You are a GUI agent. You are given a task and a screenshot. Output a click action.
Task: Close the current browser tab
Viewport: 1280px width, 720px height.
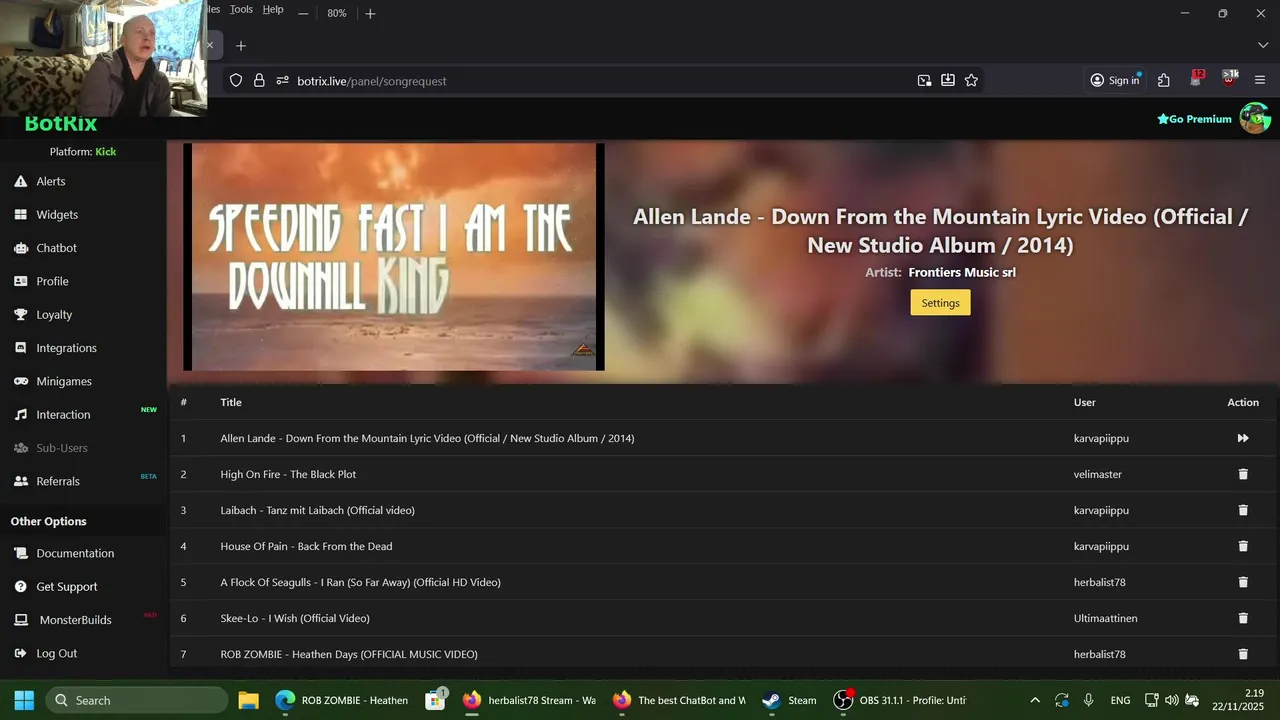(x=210, y=45)
